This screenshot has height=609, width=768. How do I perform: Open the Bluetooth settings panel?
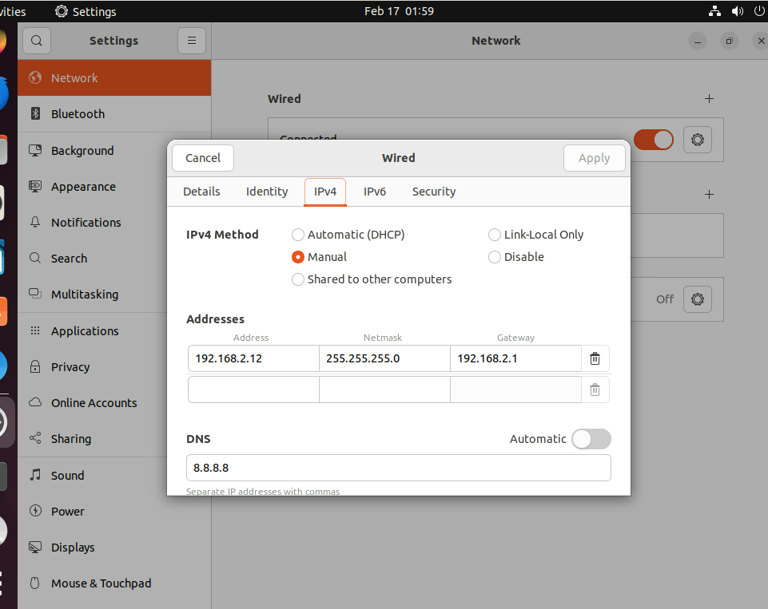click(x=78, y=114)
